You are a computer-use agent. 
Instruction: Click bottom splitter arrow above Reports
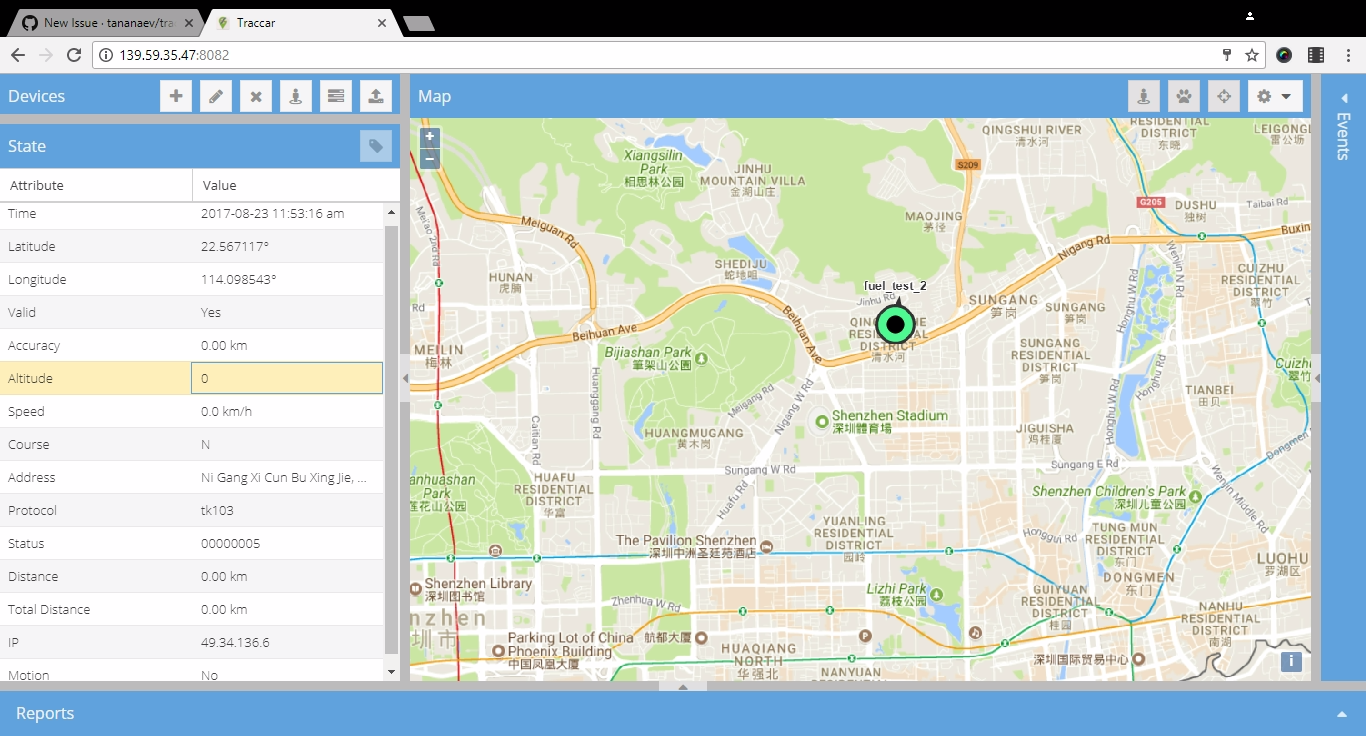[x=683, y=686]
